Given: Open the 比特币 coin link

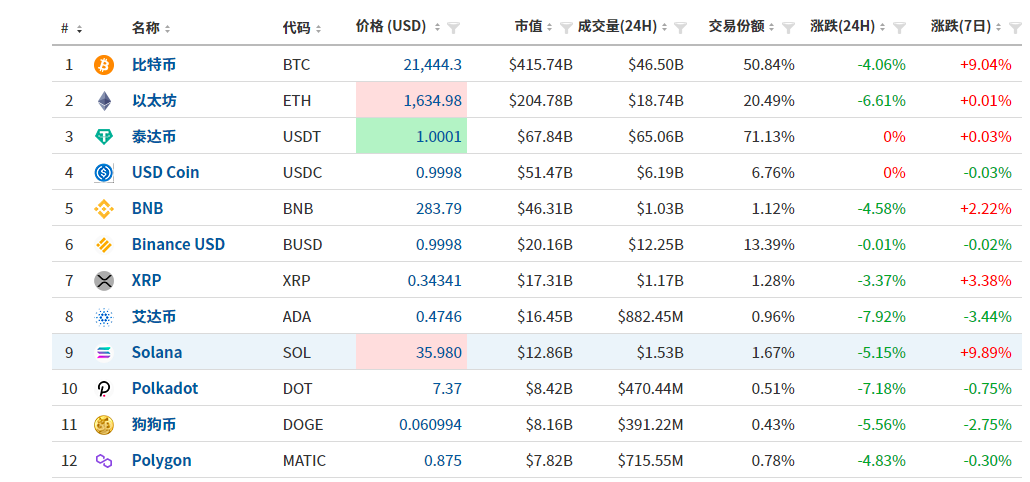Looking at the screenshot, I should click(154, 65).
